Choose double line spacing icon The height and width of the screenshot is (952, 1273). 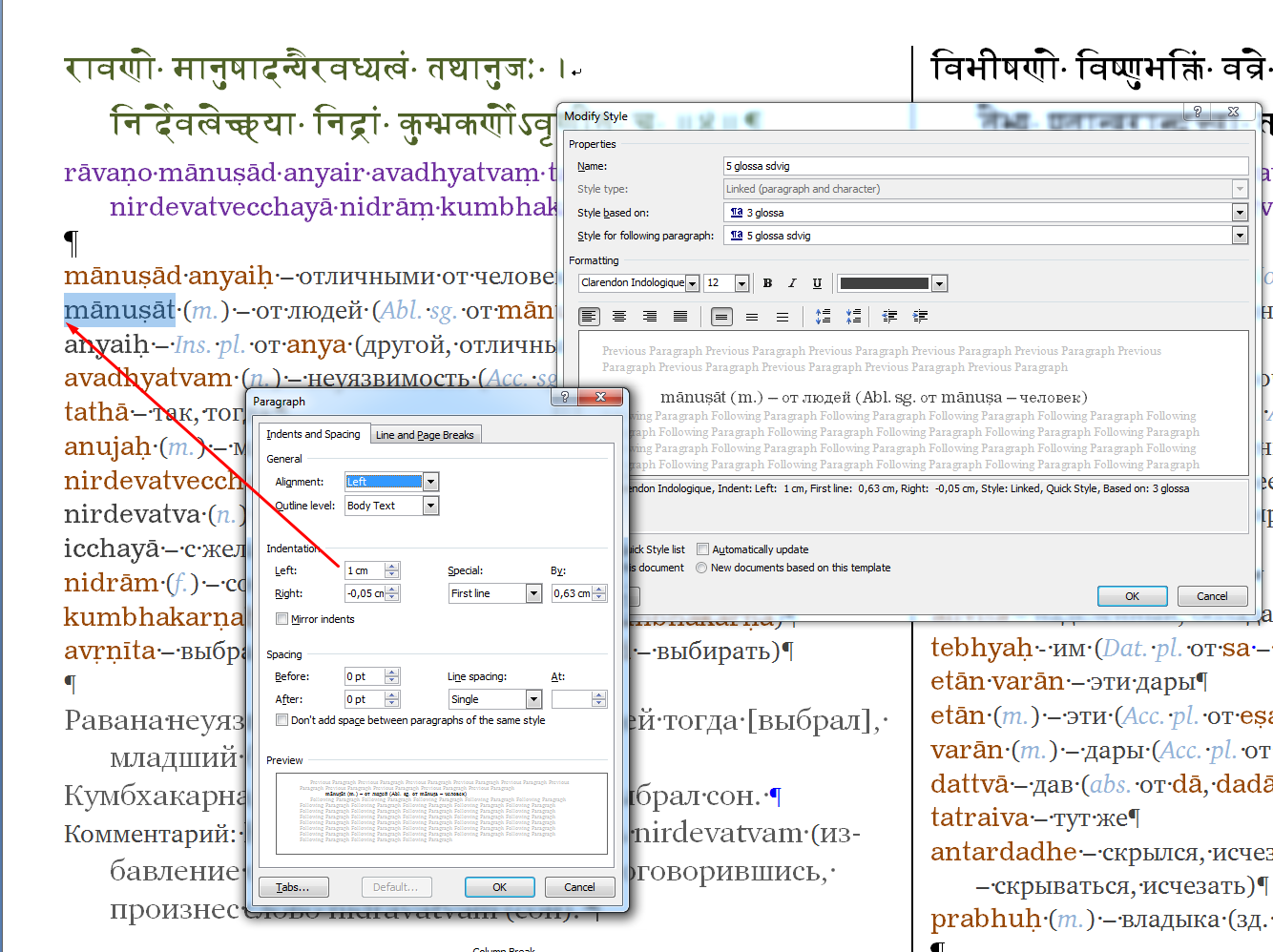point(783,317)
